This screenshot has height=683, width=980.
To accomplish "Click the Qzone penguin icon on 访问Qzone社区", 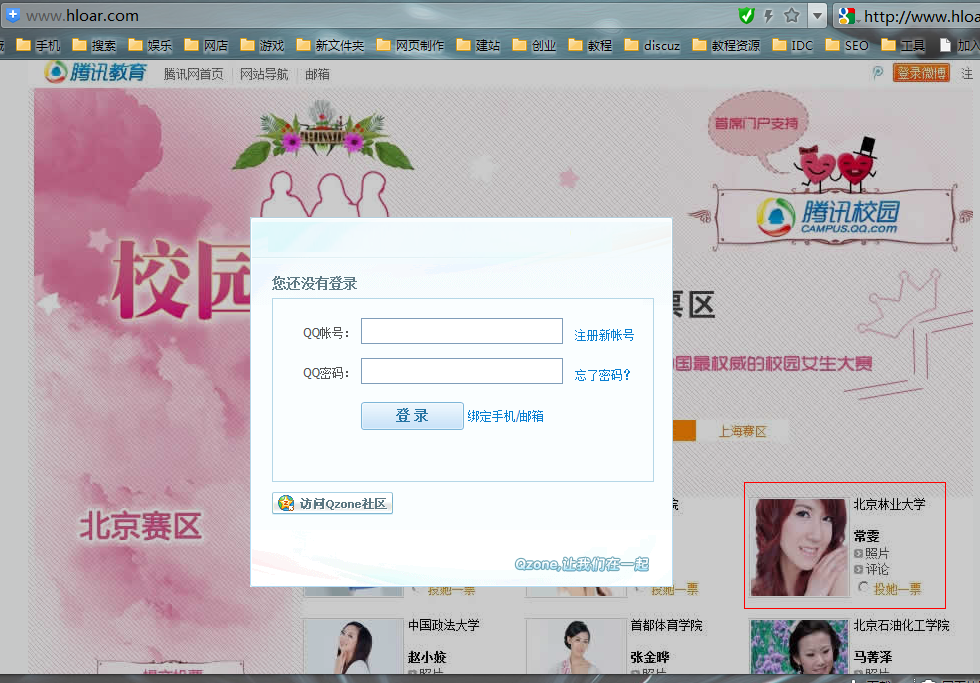I will (285, 503).
